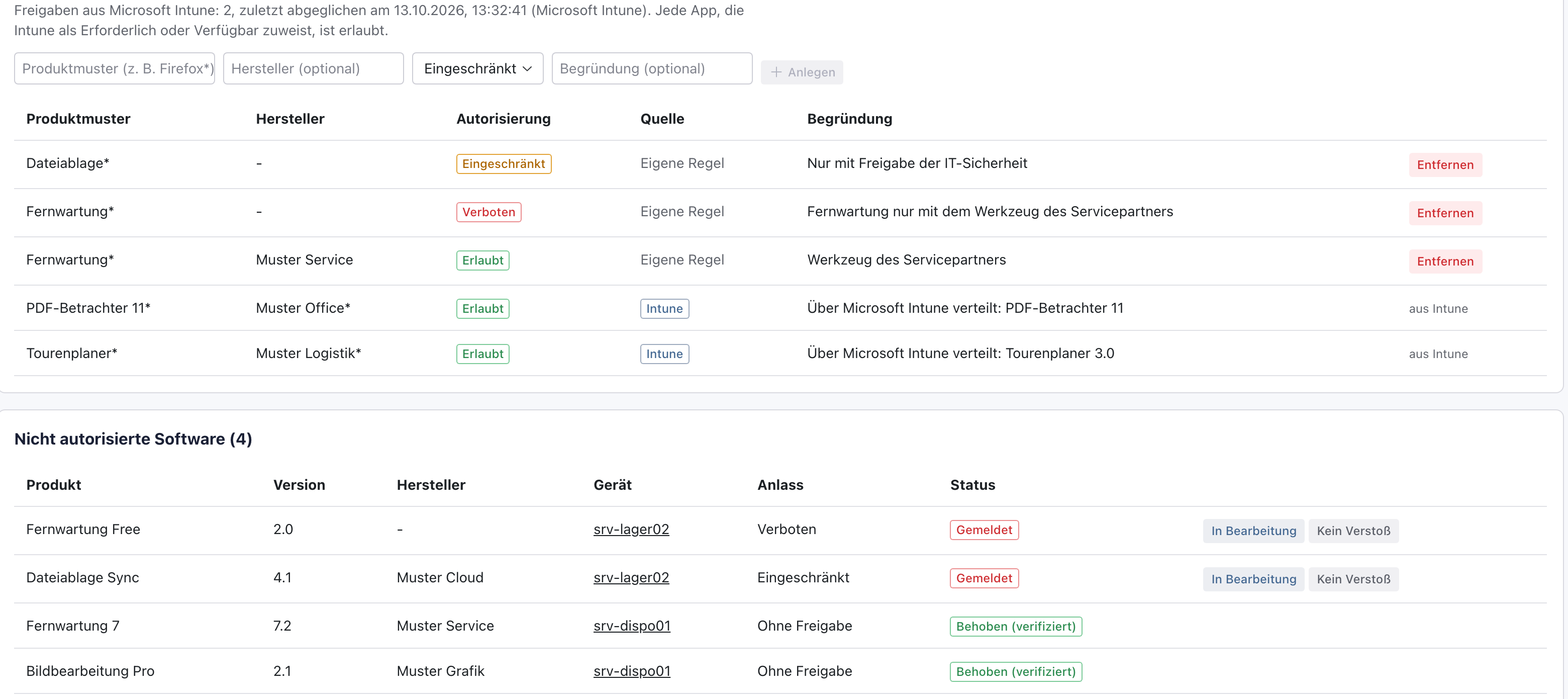This screenshot has height=699, width=1568.
Task: Open the Eingeschränkt authorization dropdown
Action: pyautogui.click(x=477, y=68)
